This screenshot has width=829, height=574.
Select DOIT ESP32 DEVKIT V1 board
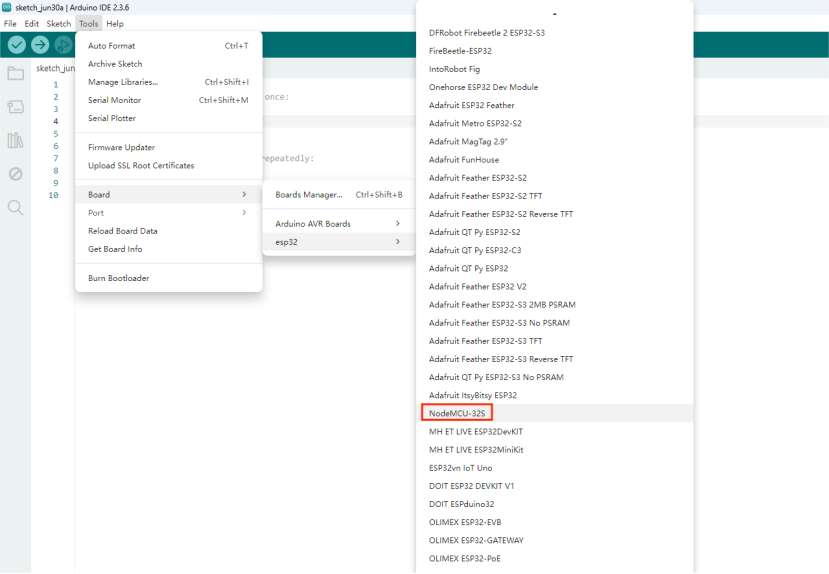471,486
